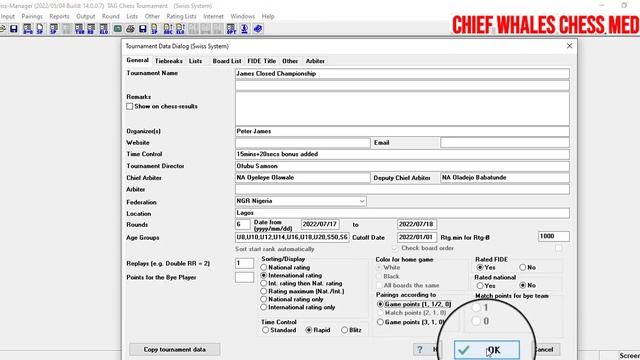The width and height of the screenshot is (640, 360).
Task: Open the Help menu in the menu bar
Action: [x=268, y=16]
